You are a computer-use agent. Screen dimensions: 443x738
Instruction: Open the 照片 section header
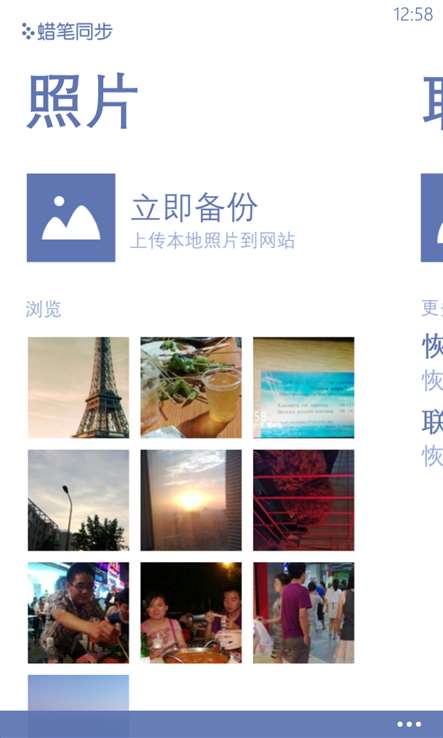(82, 101)
